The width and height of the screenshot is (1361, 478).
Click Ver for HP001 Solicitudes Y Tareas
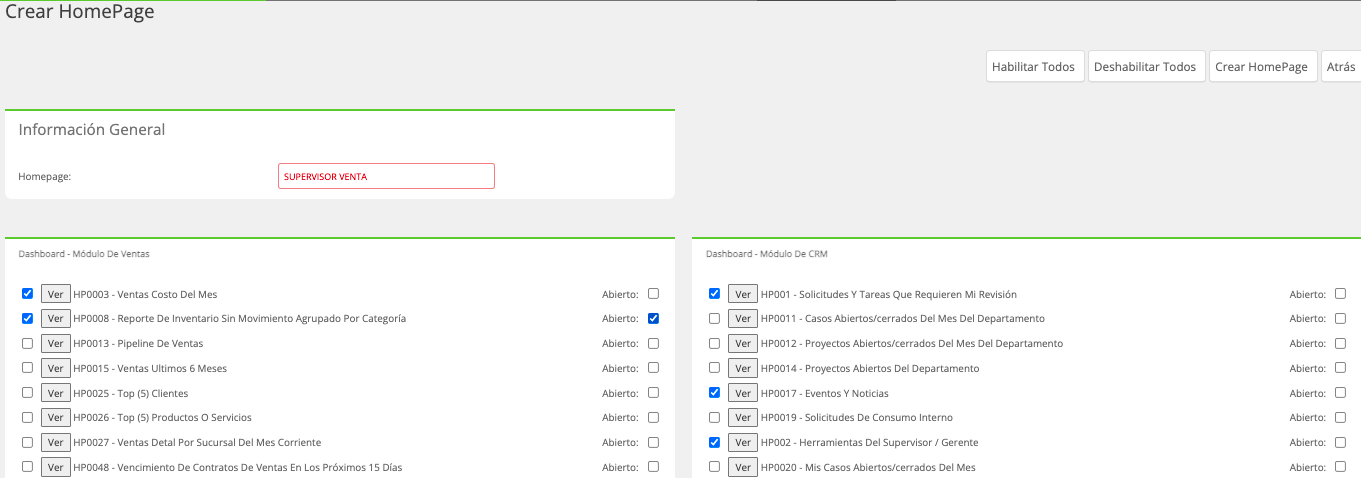pos(743,294)
